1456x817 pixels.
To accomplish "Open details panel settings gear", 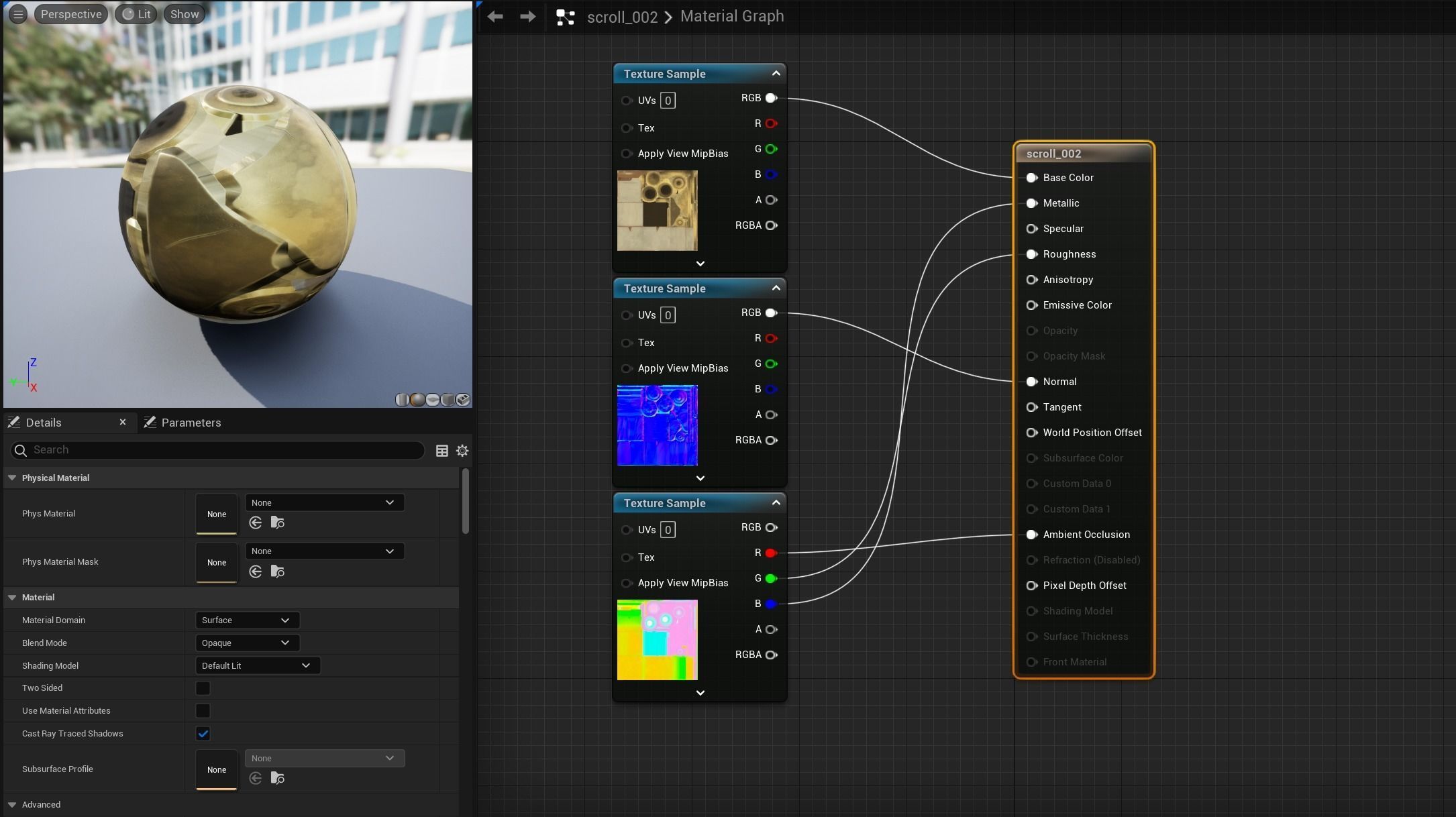I will [x=462, y=451].
